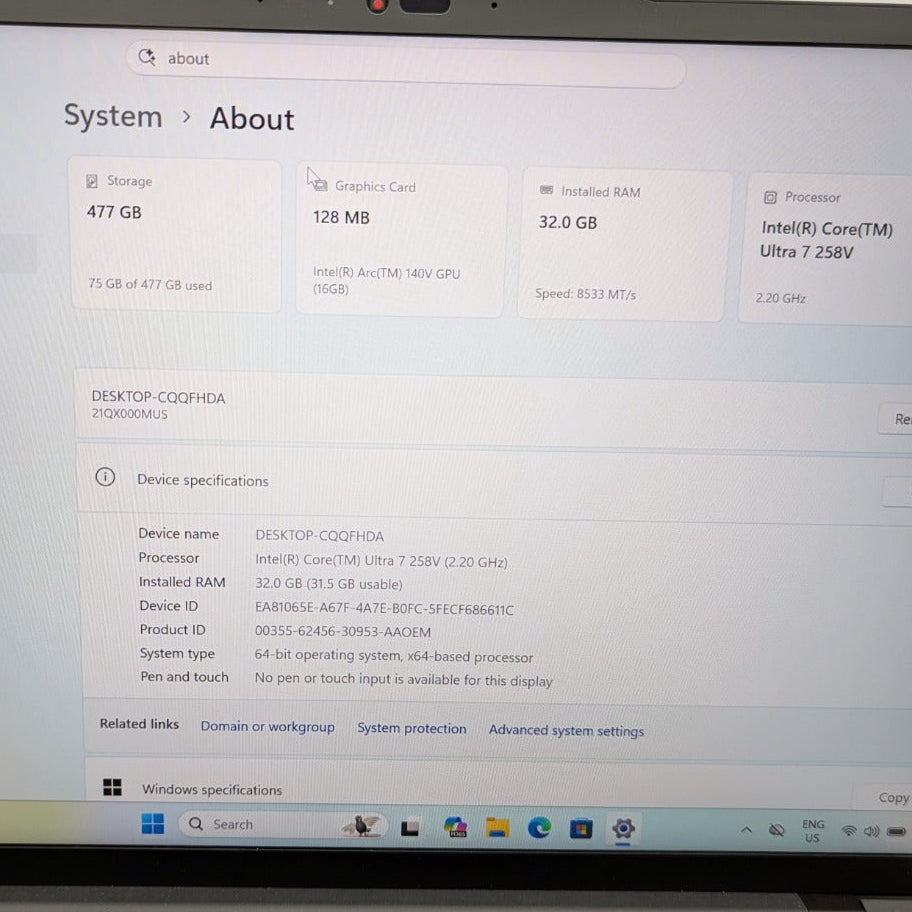
Task: Click 'Speed: 8533 MT/s' text
Action: [585, 294]
